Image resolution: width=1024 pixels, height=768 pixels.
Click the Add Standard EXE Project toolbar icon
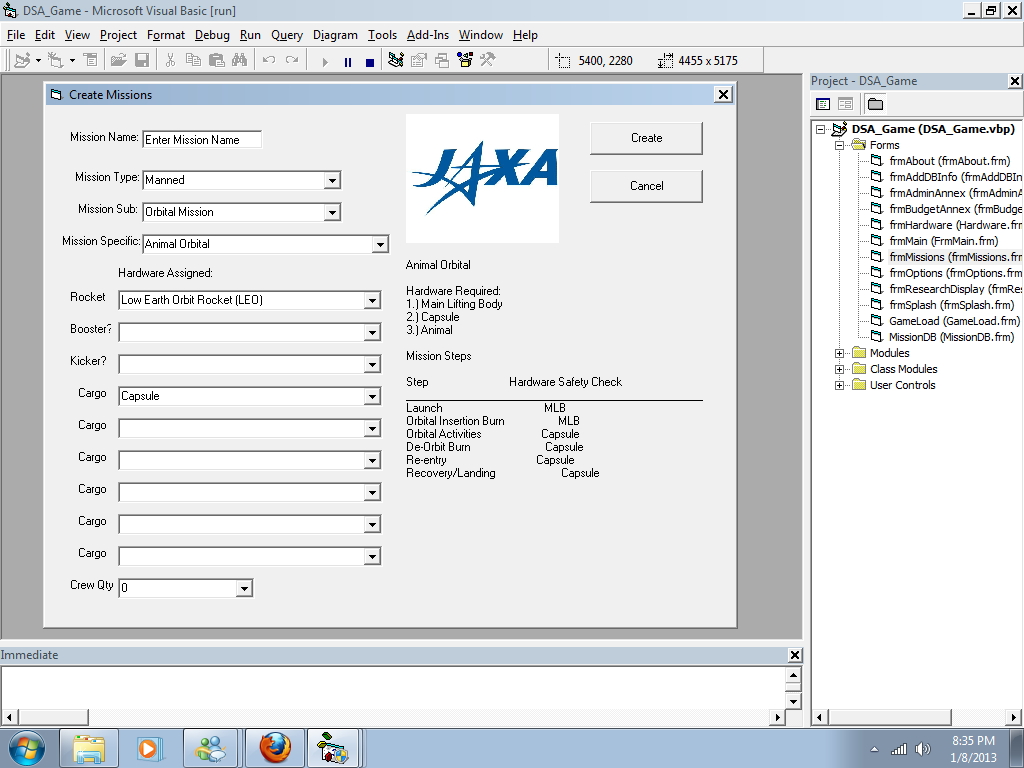pos(22,60)
